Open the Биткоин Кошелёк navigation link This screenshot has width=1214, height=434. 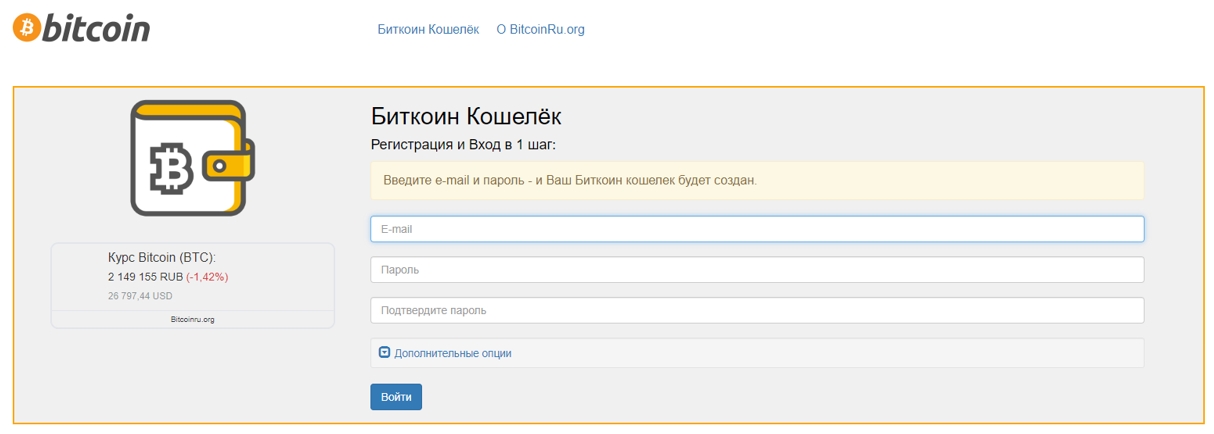click(428, 29)
